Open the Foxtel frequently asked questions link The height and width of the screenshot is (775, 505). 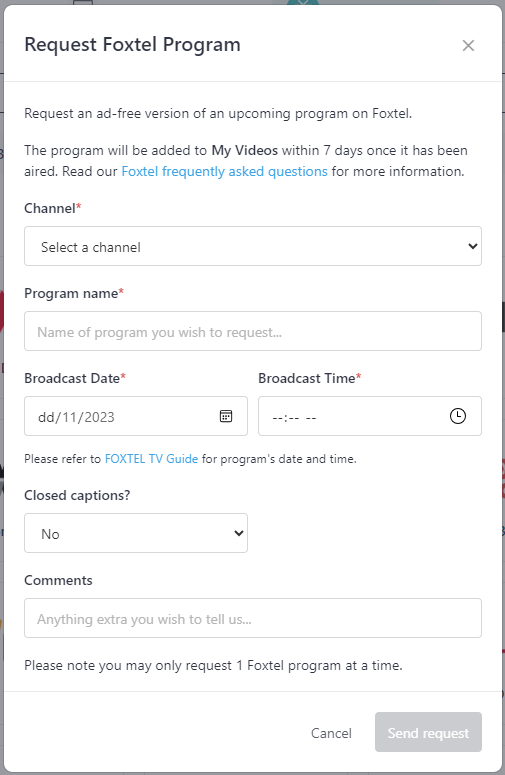pos(224,172)
